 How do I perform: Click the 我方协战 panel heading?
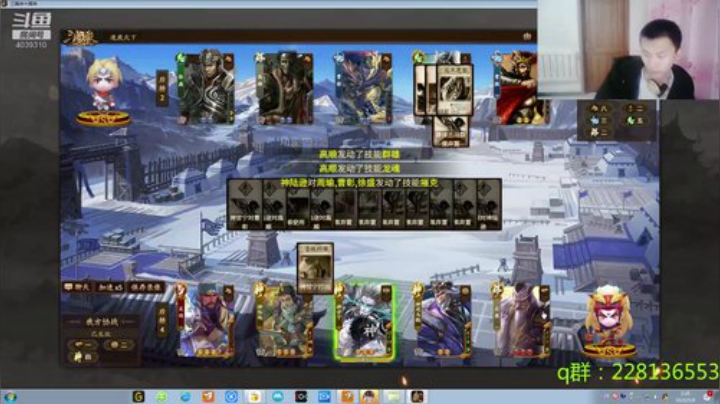[x=102, y=322]
